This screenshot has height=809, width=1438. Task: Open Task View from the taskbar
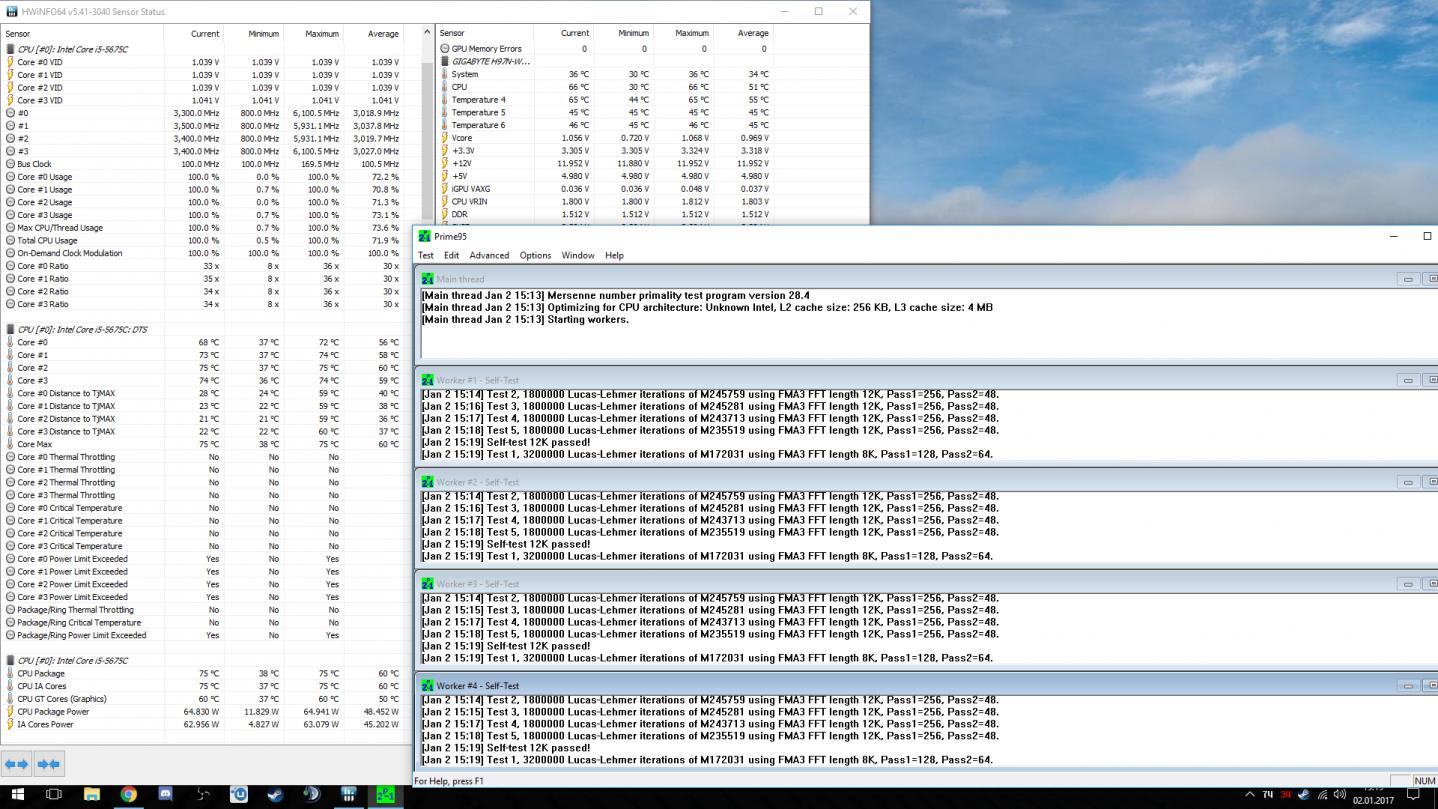click(x=54, y=795)
